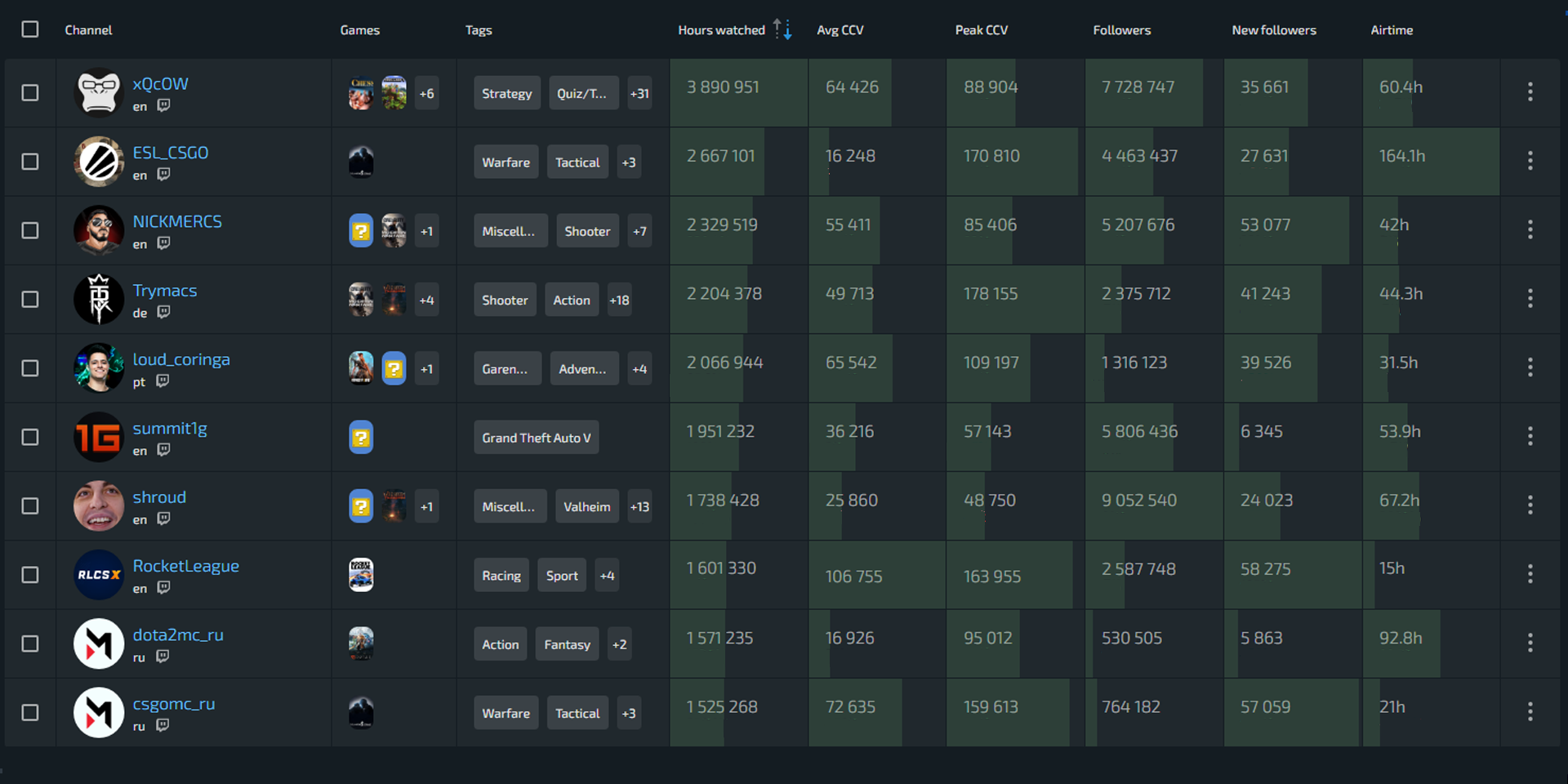Open the chat icon under csgomc_ru
Screen dimensions: 1568x784
pyautogui.click(x=163, y=725)
